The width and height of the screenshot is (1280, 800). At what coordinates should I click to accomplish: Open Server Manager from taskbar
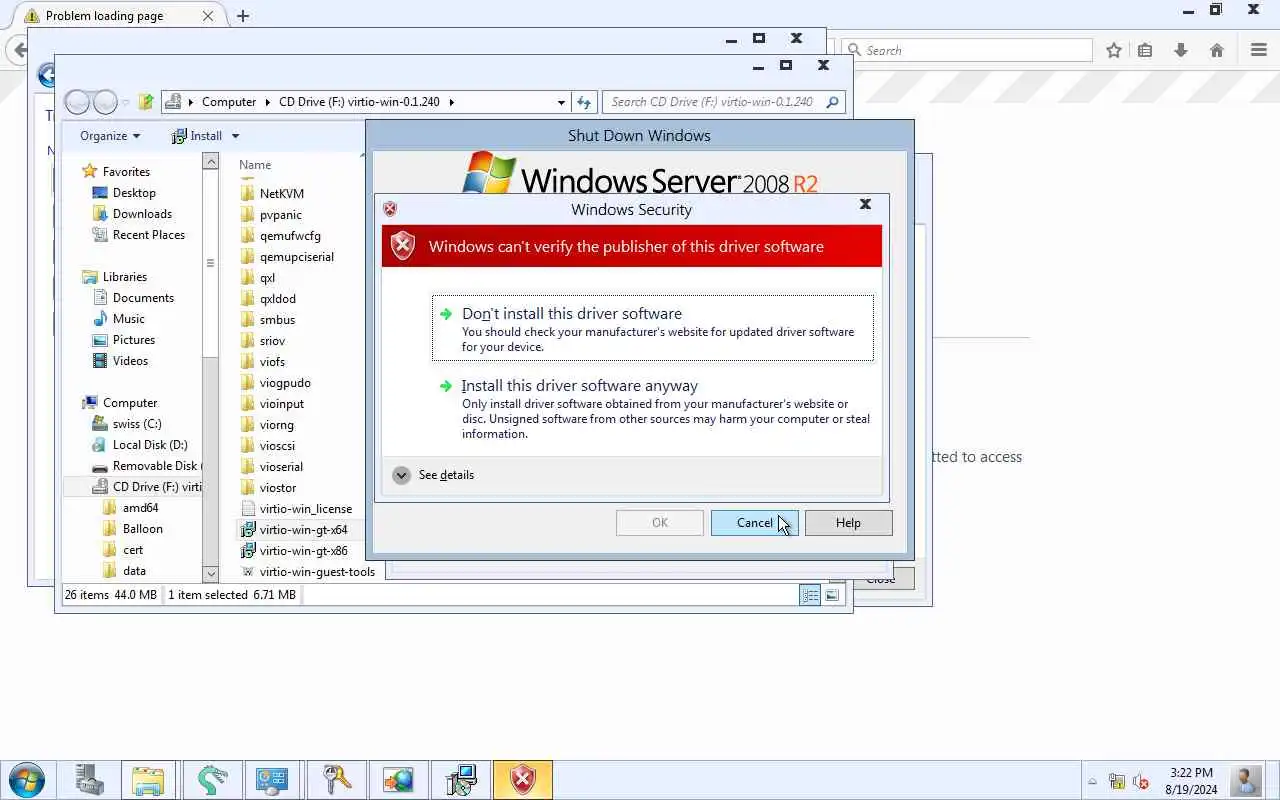pos(90,780)
